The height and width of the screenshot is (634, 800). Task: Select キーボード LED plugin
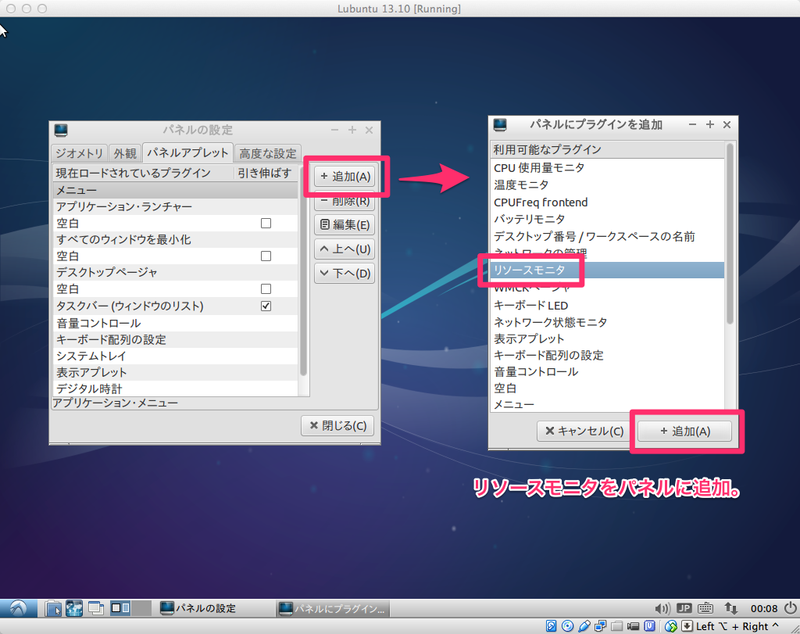point(607,306)
